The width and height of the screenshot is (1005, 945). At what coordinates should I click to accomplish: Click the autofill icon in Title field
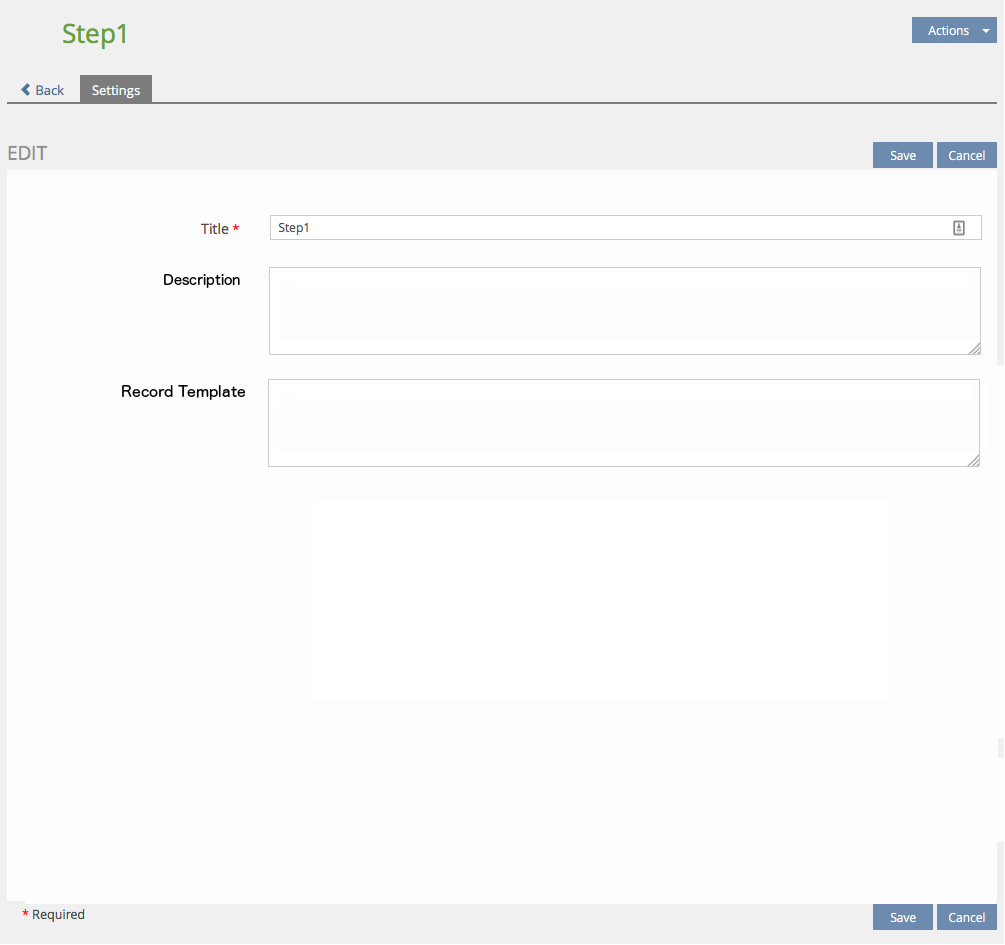pos(958,228)
